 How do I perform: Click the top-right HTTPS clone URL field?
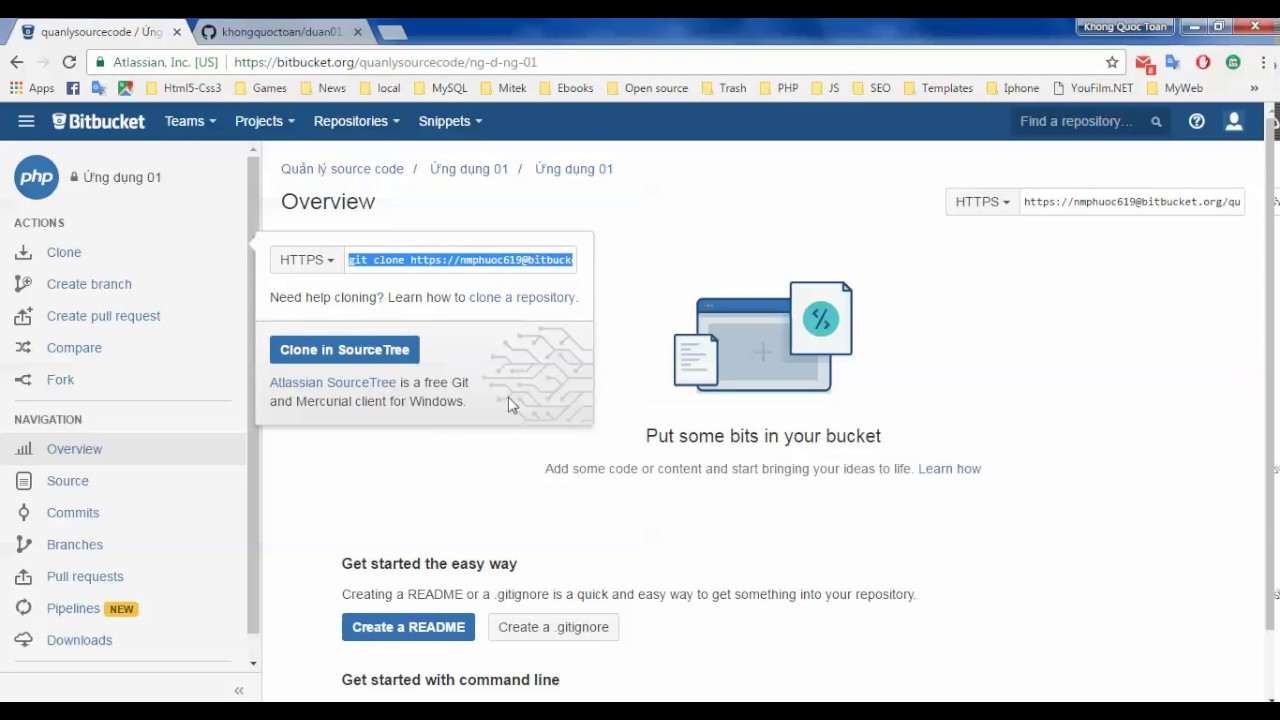pos(1132,202)
